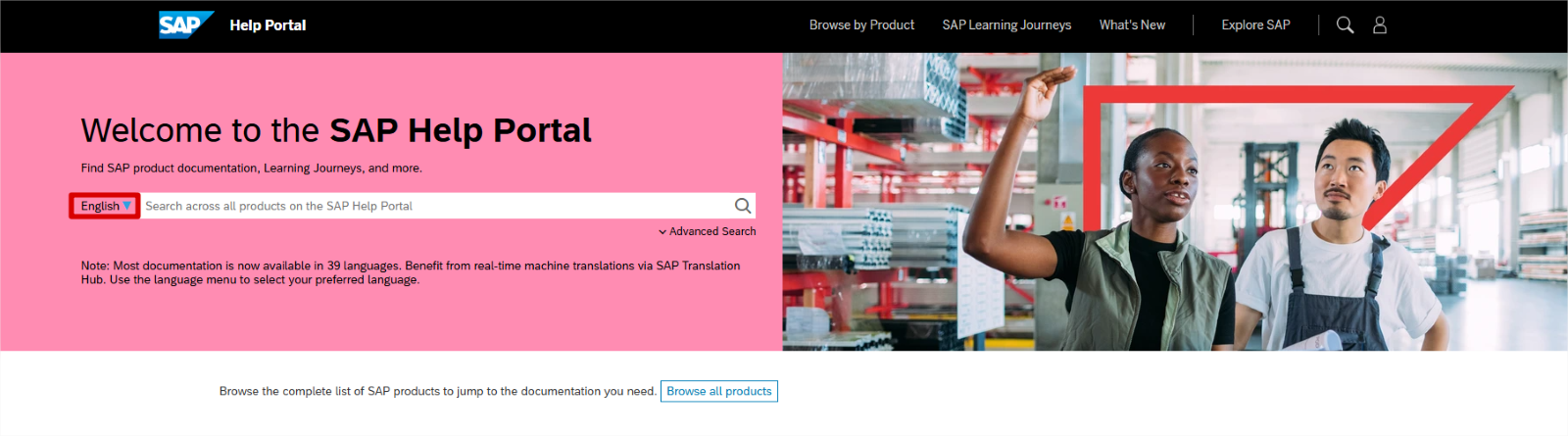The height and width of the screenshot is (436, 1568).
Task: Select Explore SAP in the header
Action: point(1255,24)
